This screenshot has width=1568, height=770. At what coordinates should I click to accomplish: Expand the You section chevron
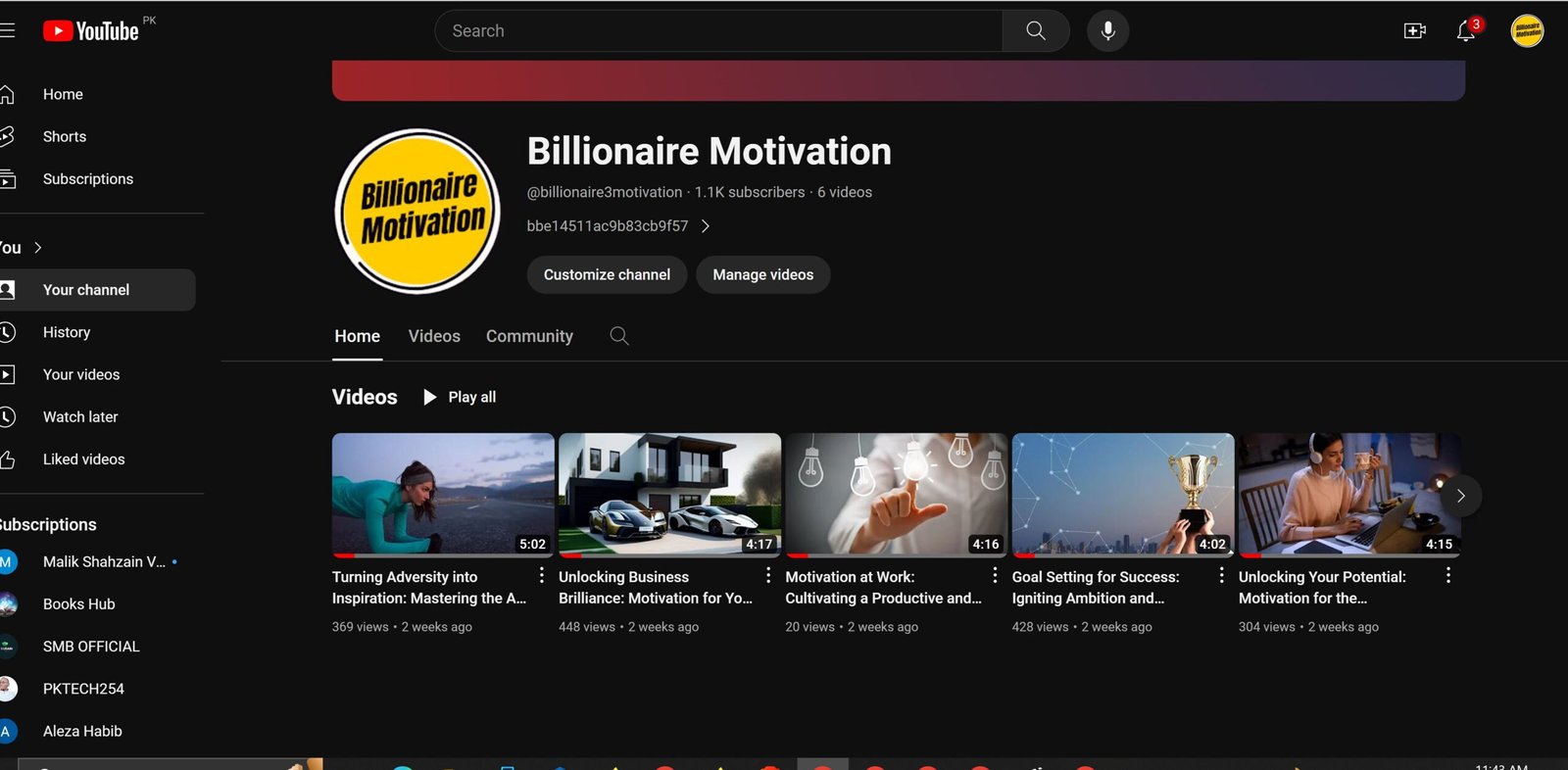(x=38, y=247)
